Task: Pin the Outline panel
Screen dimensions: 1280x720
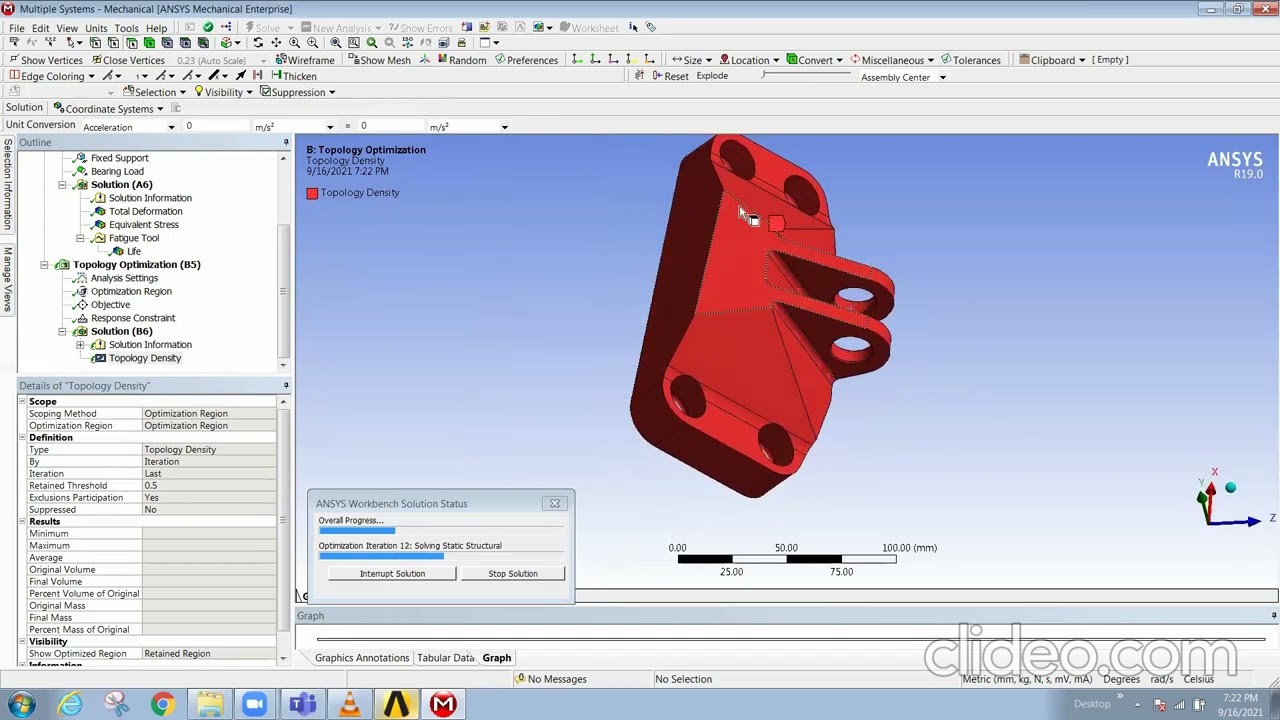Action: (x=286, y=143)
